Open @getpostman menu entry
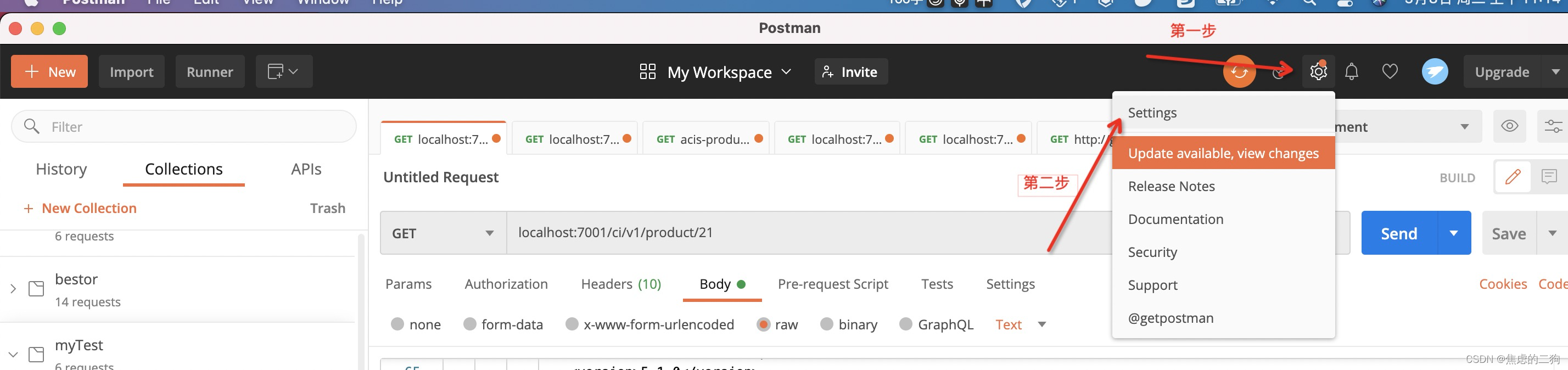The image size is (1568, 370). (1223, 318)
